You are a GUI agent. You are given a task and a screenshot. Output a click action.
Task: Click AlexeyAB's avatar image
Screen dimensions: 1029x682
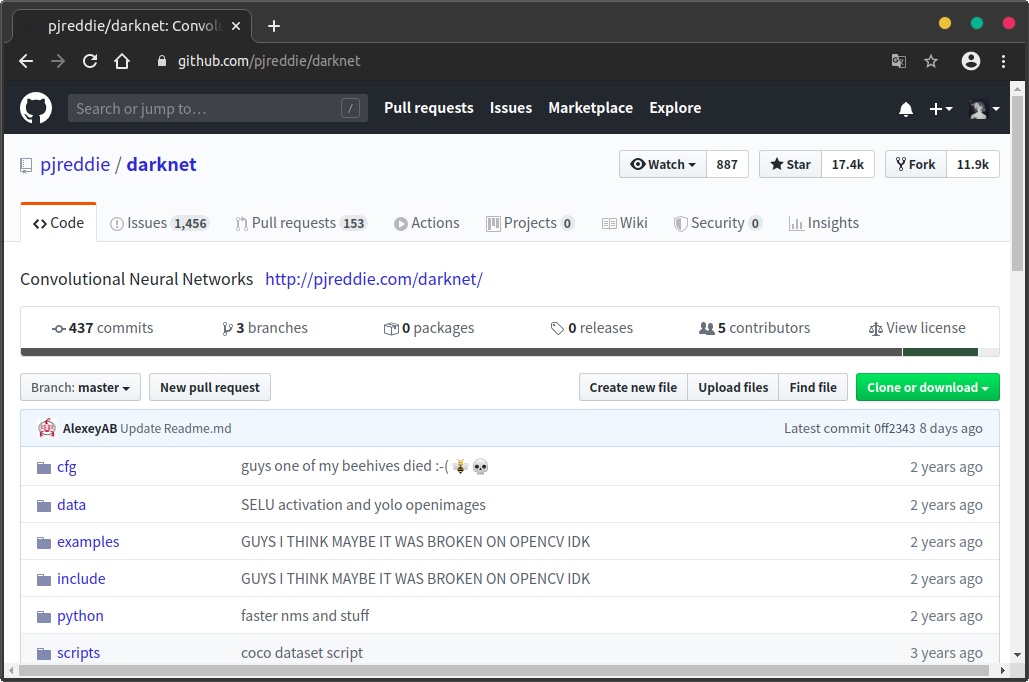pyautogui.click(x=47, y=428)
